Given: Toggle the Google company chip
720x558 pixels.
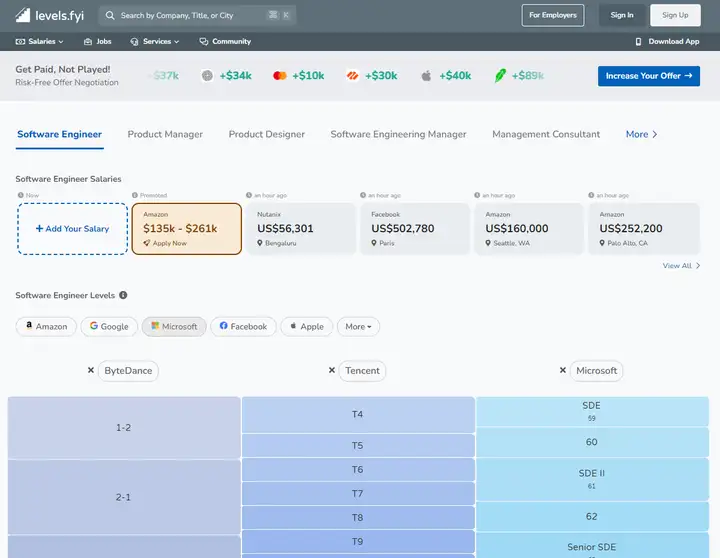Looking at the screenshot, I should 109,327.
